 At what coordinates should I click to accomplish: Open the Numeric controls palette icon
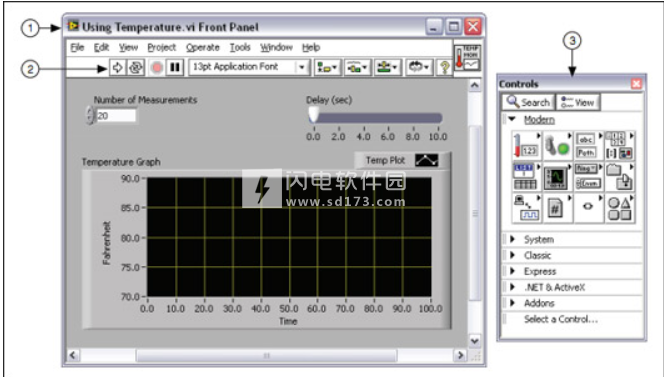[x=526, y=146]
